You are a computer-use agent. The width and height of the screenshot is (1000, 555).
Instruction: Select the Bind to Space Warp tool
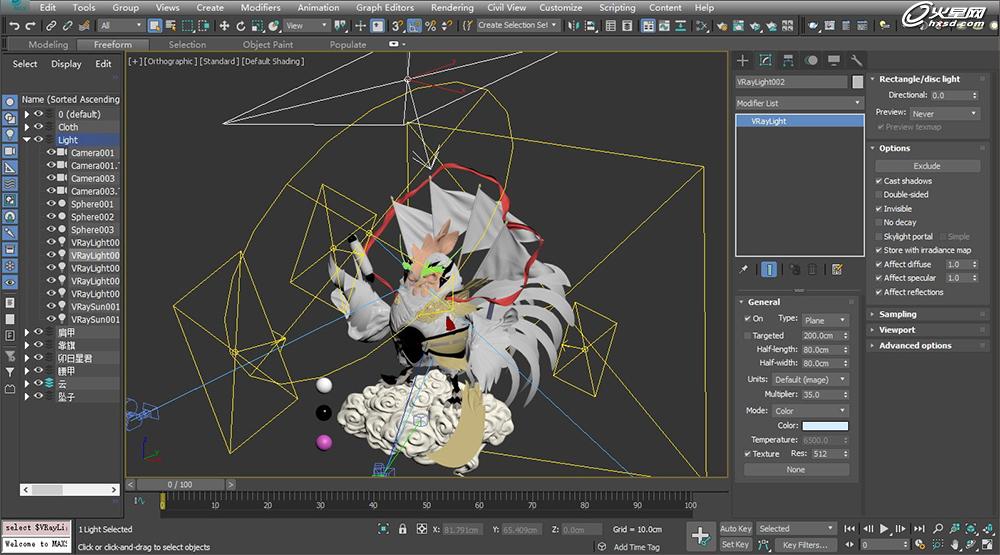pos(84,26)
